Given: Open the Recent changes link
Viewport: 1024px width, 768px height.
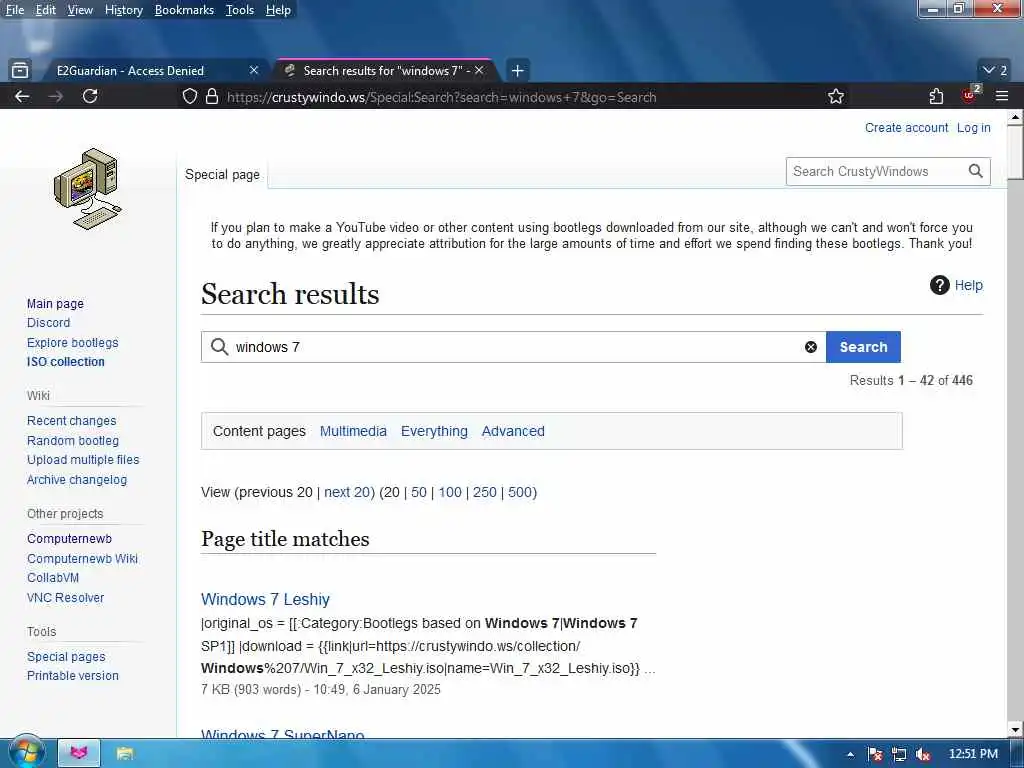Looking at the screenshot, I should 71,421.
